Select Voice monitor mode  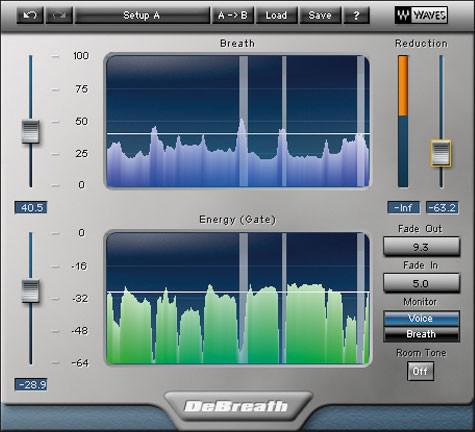tap(421, 318)
